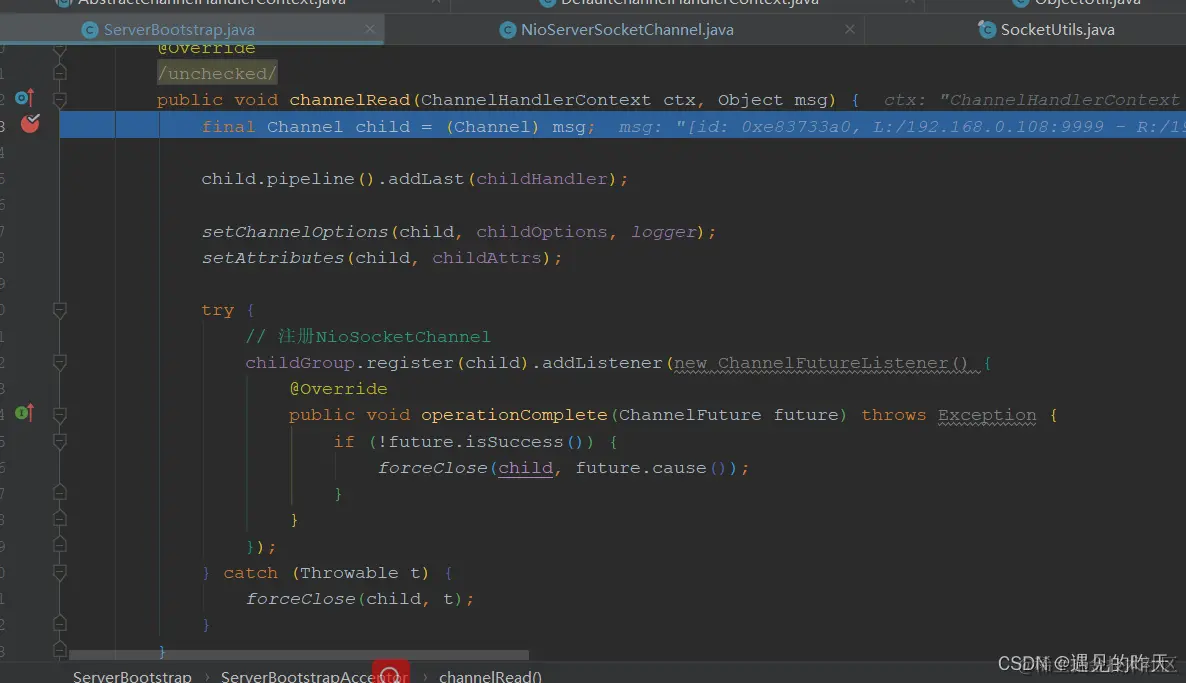
Task: Collapse the channelRead method using its fold marker
Action: point(60,99)
